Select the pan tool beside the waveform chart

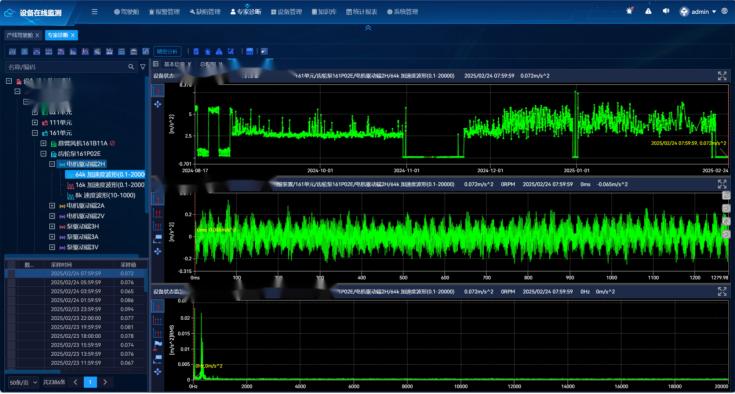(x=158, y=252)
